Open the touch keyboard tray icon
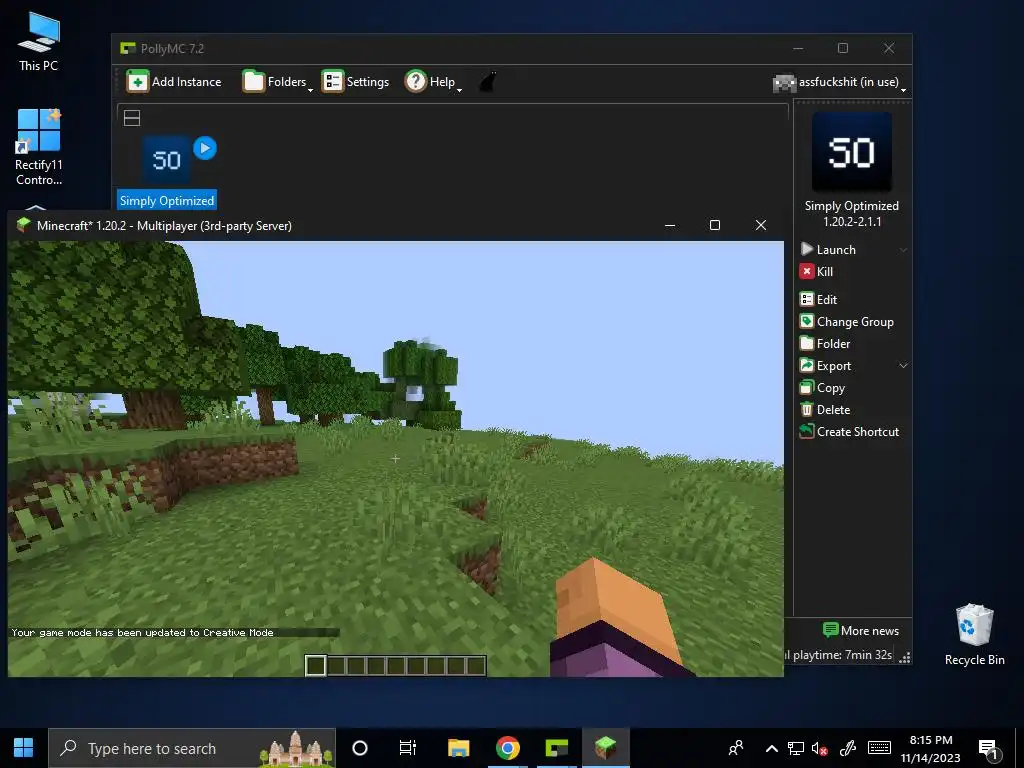The height and width of the screenshot is (768, 1024). (x=879, y=748)
